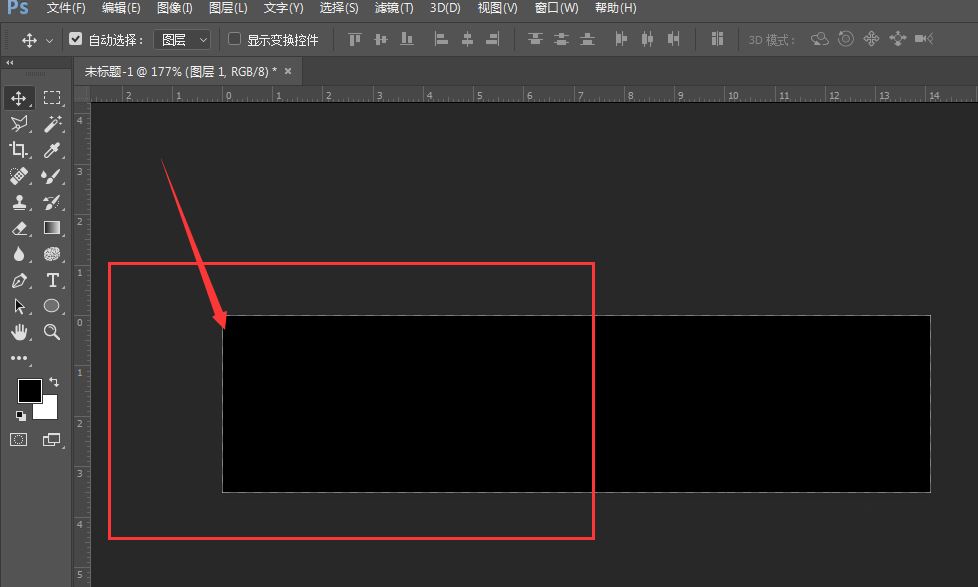Open the 文字(Y) menu
978x587 pixels.
(x=284, y=8)
